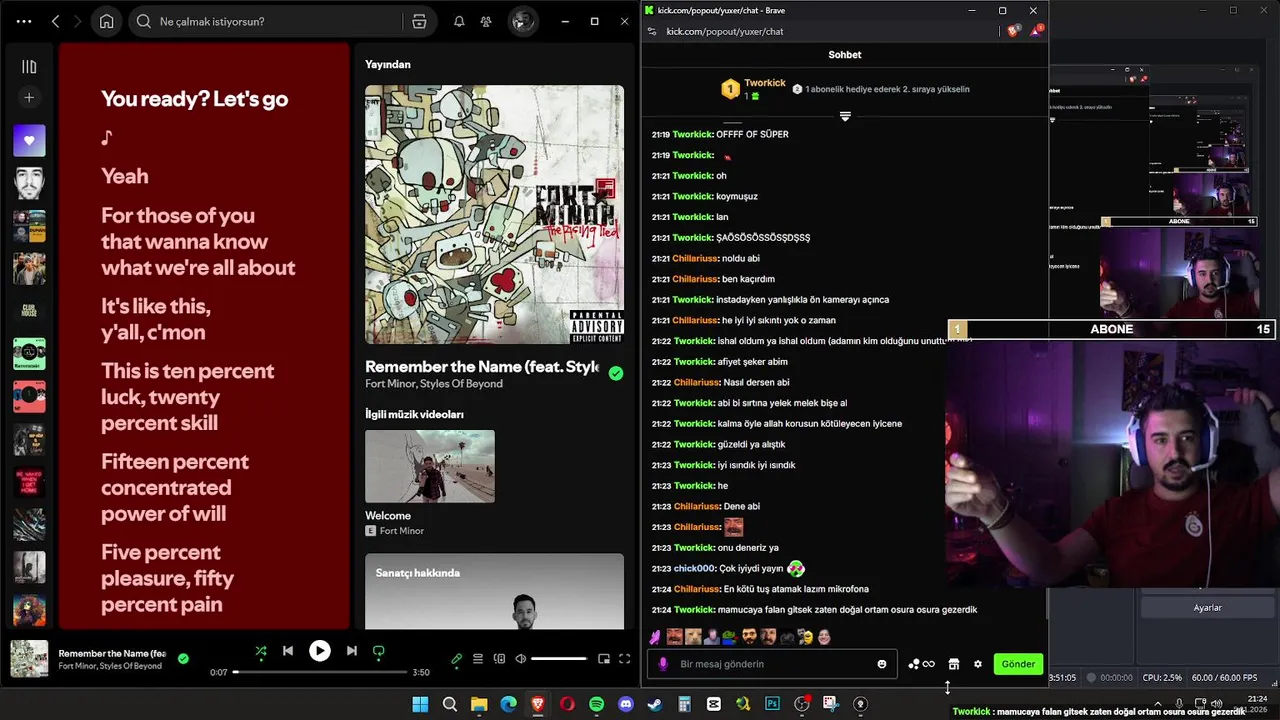Open Spotify three-dot menu

click(x=24, y=21)
